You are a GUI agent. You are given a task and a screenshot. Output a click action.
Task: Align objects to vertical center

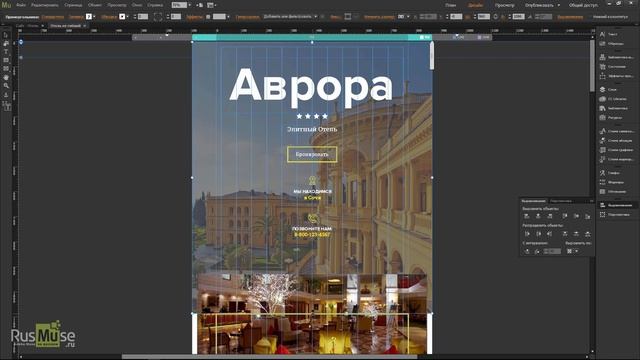tap(576, 216)
